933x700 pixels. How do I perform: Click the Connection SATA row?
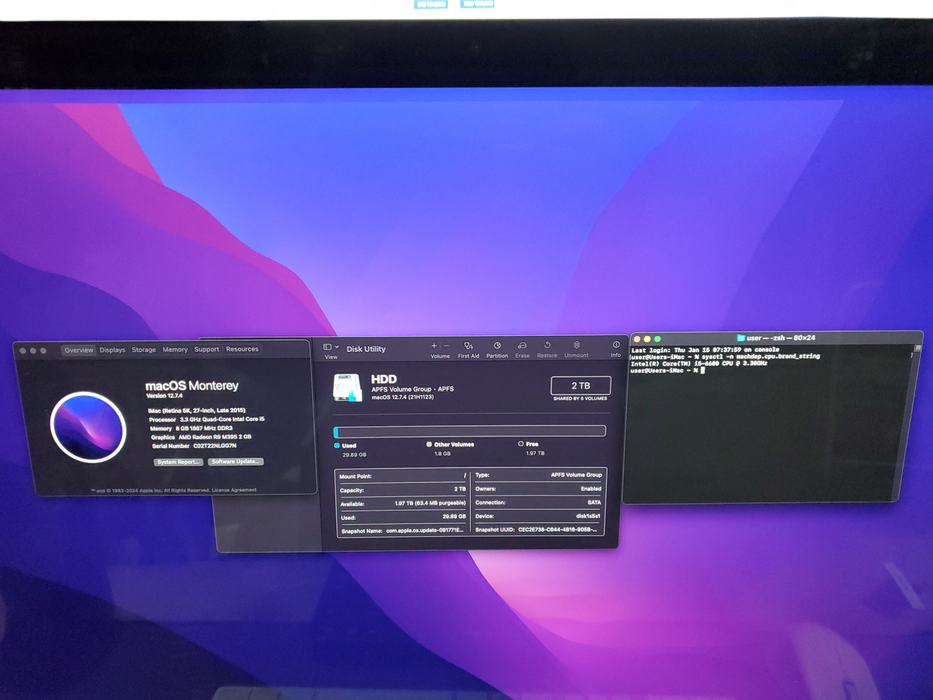[x=538, y=502]
